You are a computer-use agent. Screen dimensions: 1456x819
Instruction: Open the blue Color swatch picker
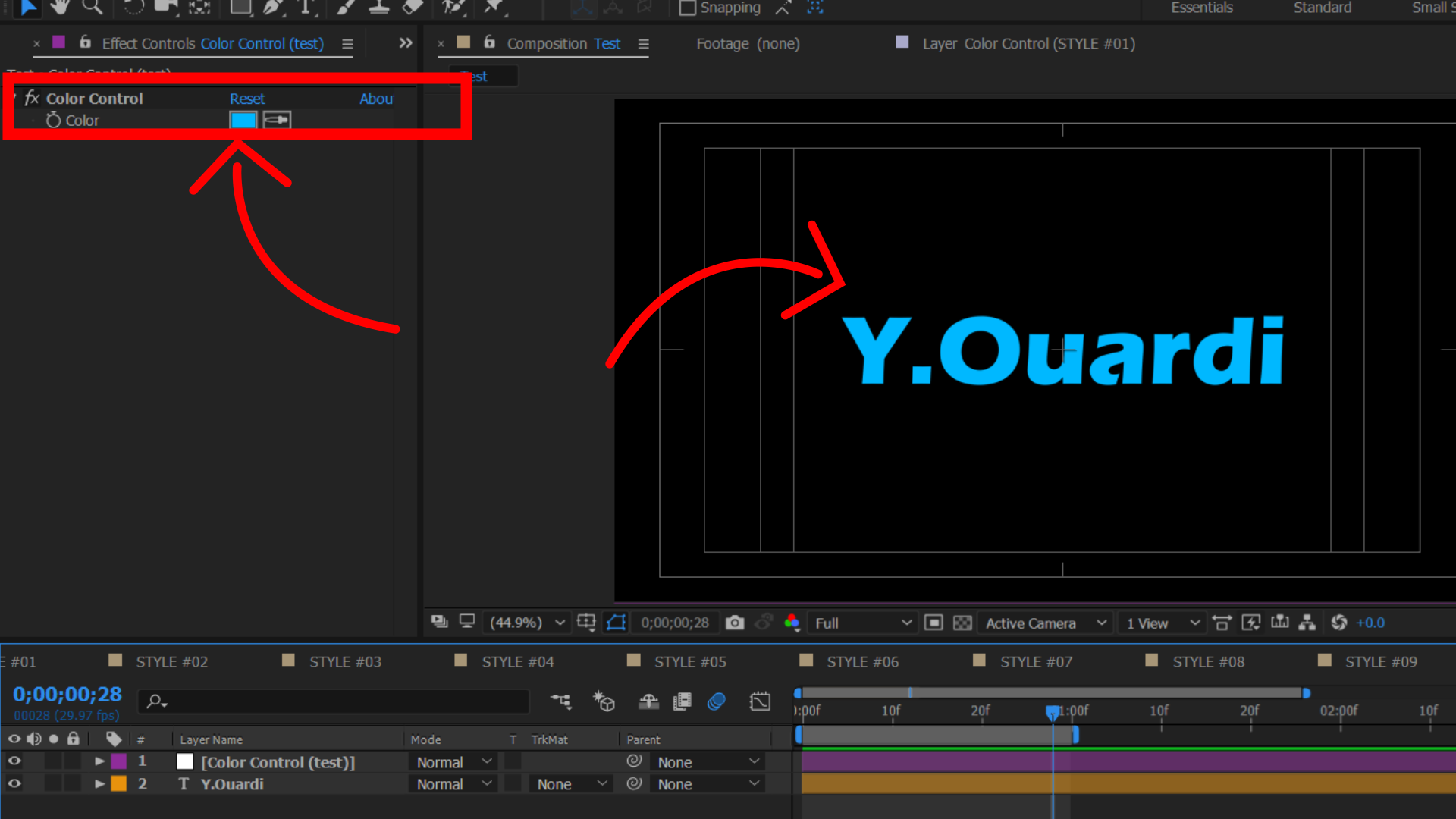tap(243, 120)
